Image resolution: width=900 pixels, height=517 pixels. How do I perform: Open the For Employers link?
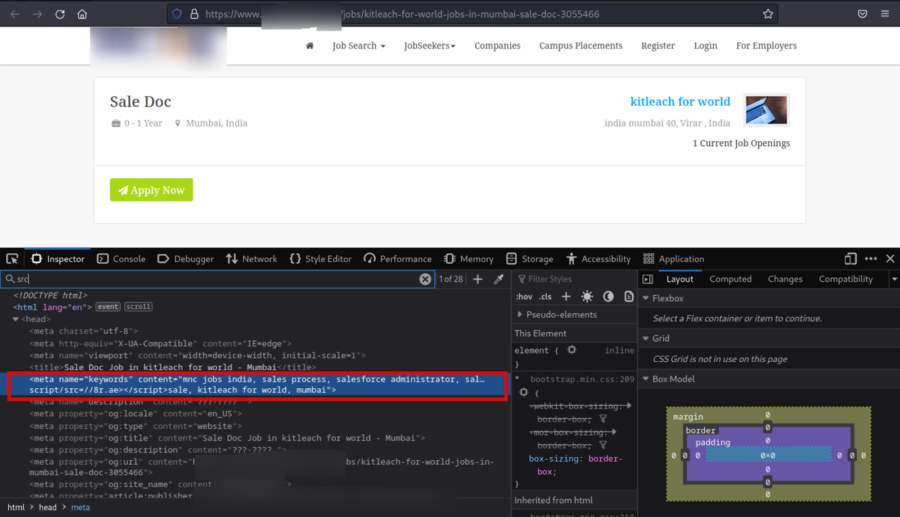coord(766,46)
